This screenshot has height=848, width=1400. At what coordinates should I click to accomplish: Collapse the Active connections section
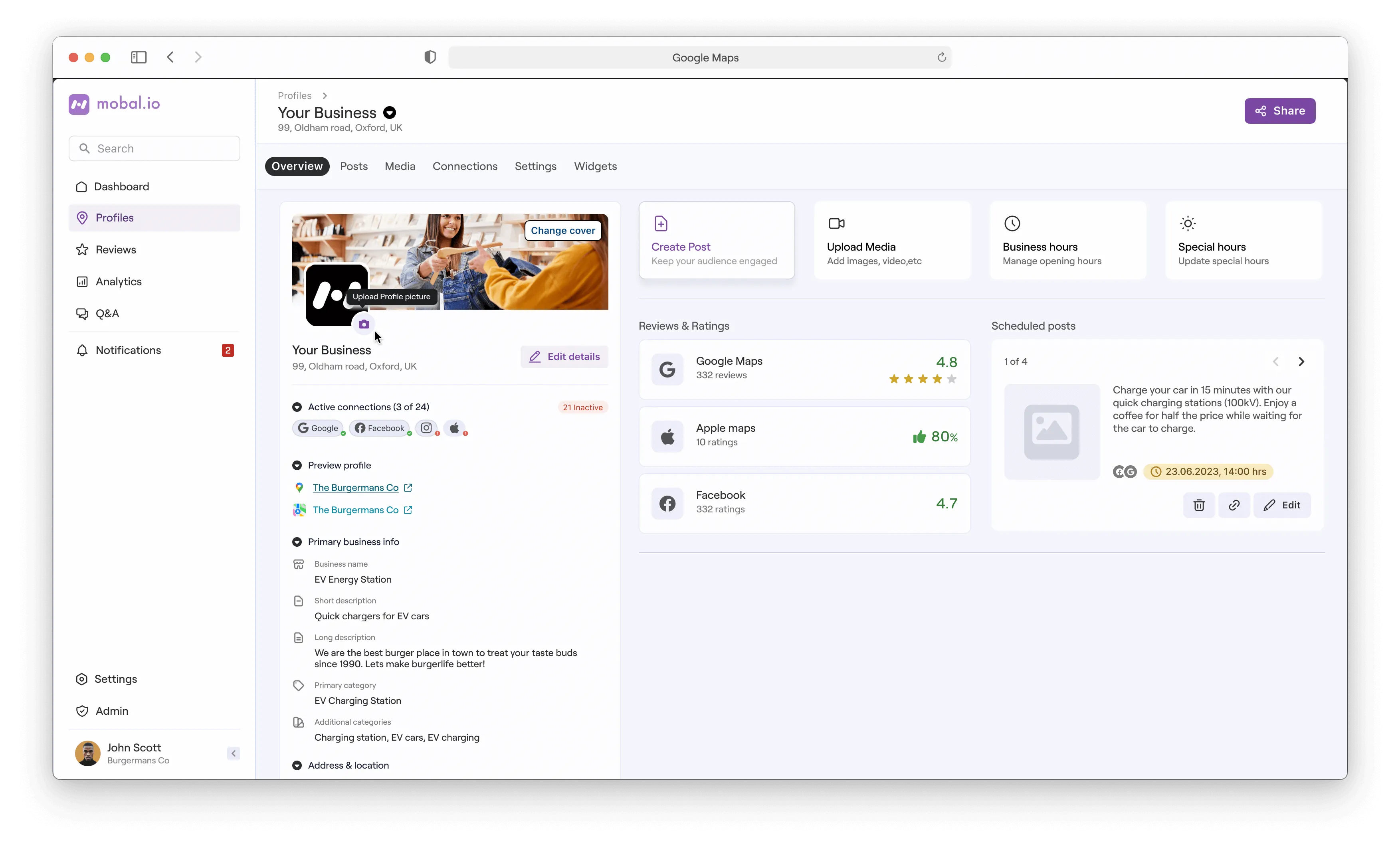tap(297, 407)
